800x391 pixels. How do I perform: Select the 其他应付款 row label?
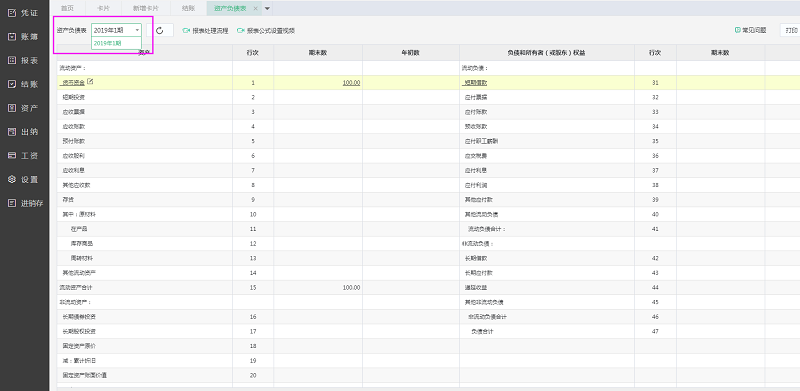point(479,200)
